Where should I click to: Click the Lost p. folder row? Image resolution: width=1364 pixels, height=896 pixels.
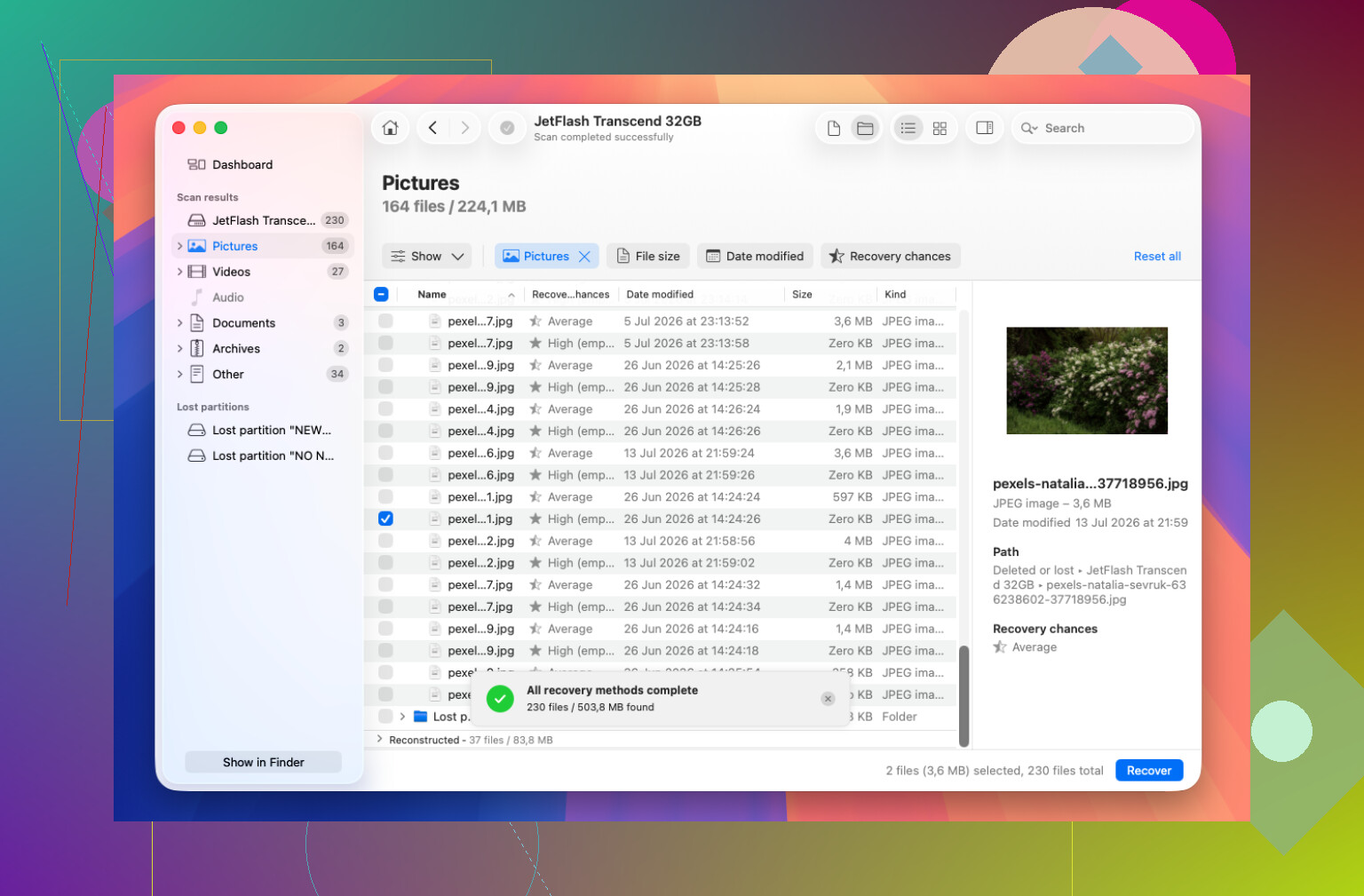point(661,717)
